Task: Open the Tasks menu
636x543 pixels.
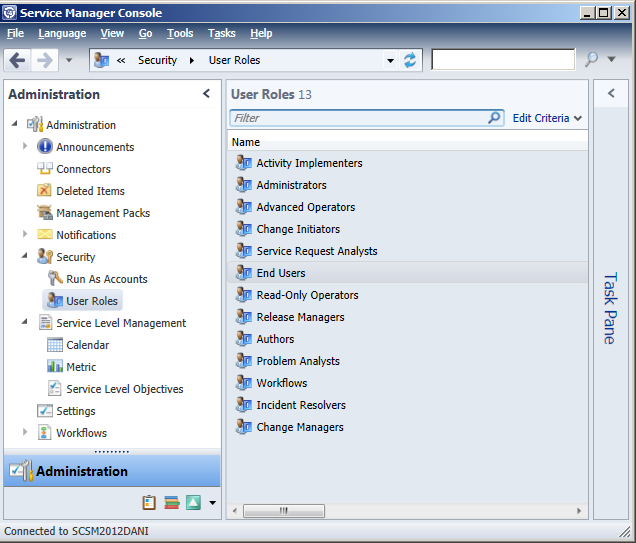Action: [221, 33]
